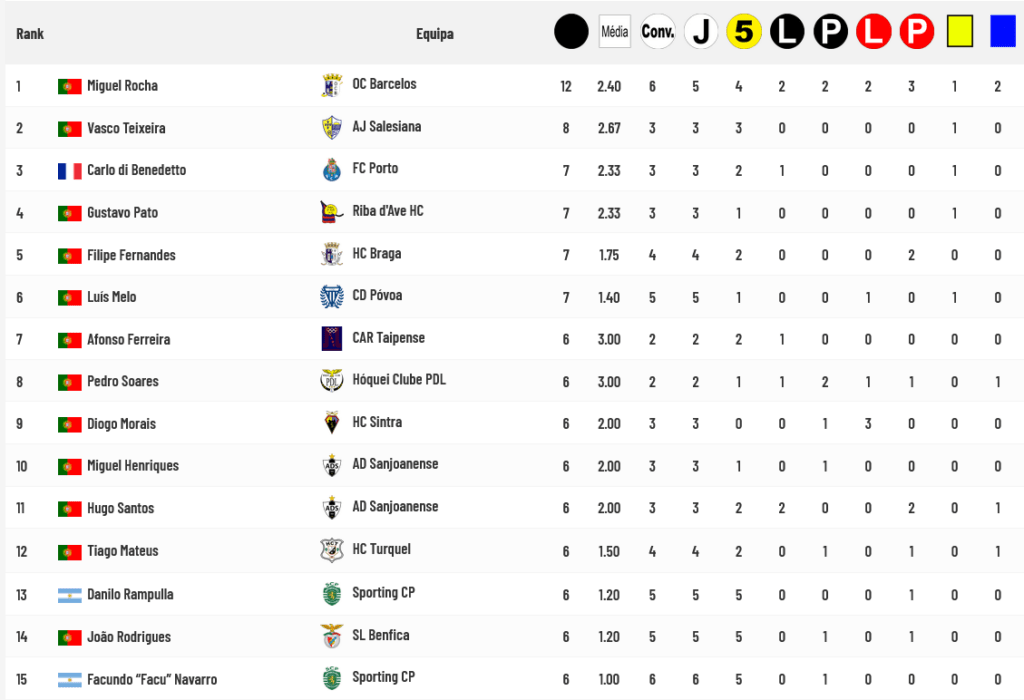Click the Conv. column header icon
Image resolution: width=1024 pixels, height=700 pixels.
pyautogui.click(x=658, y=33)
